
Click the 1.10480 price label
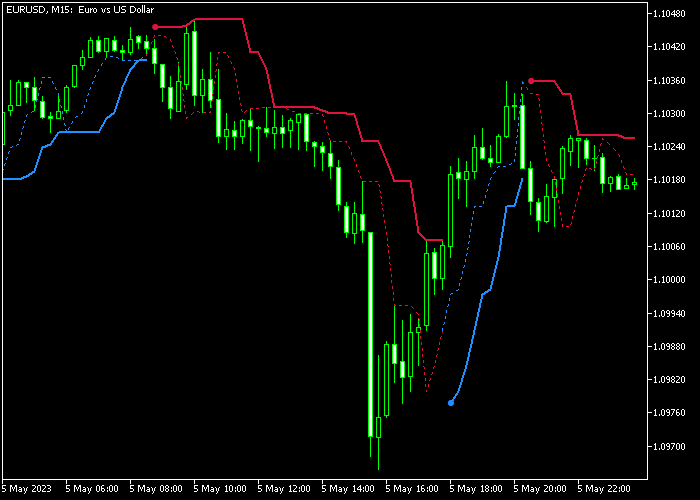[669, 14]
